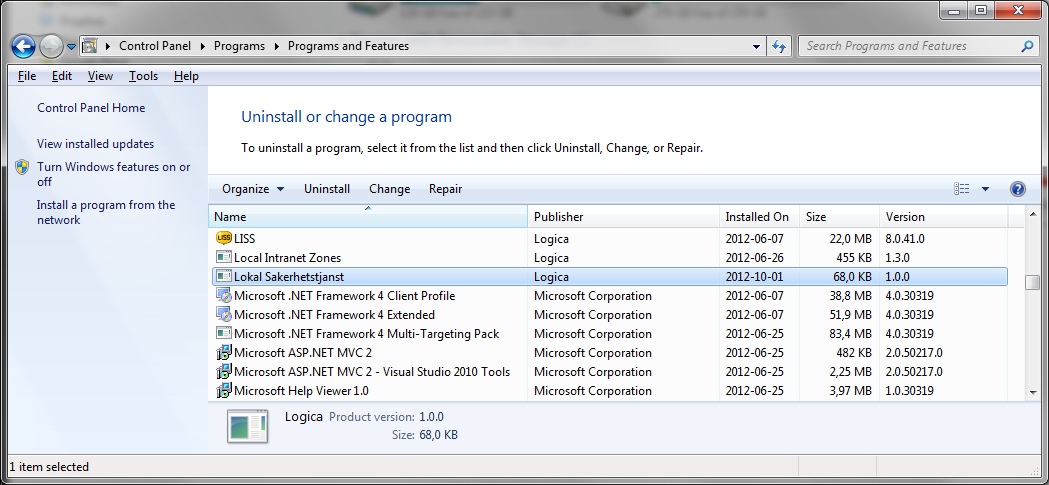Click the .NET Framework 4 Client Profile icon
Viewport: 1049px width, 485px height.
224,296
